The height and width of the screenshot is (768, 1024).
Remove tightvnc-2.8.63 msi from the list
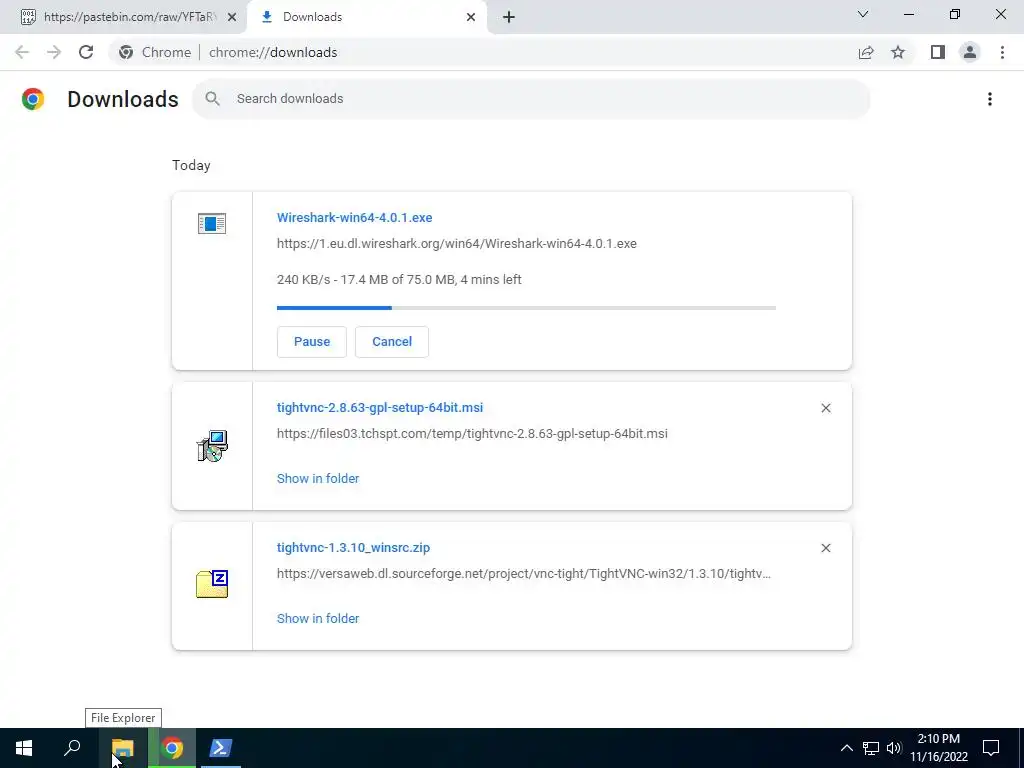825,408
